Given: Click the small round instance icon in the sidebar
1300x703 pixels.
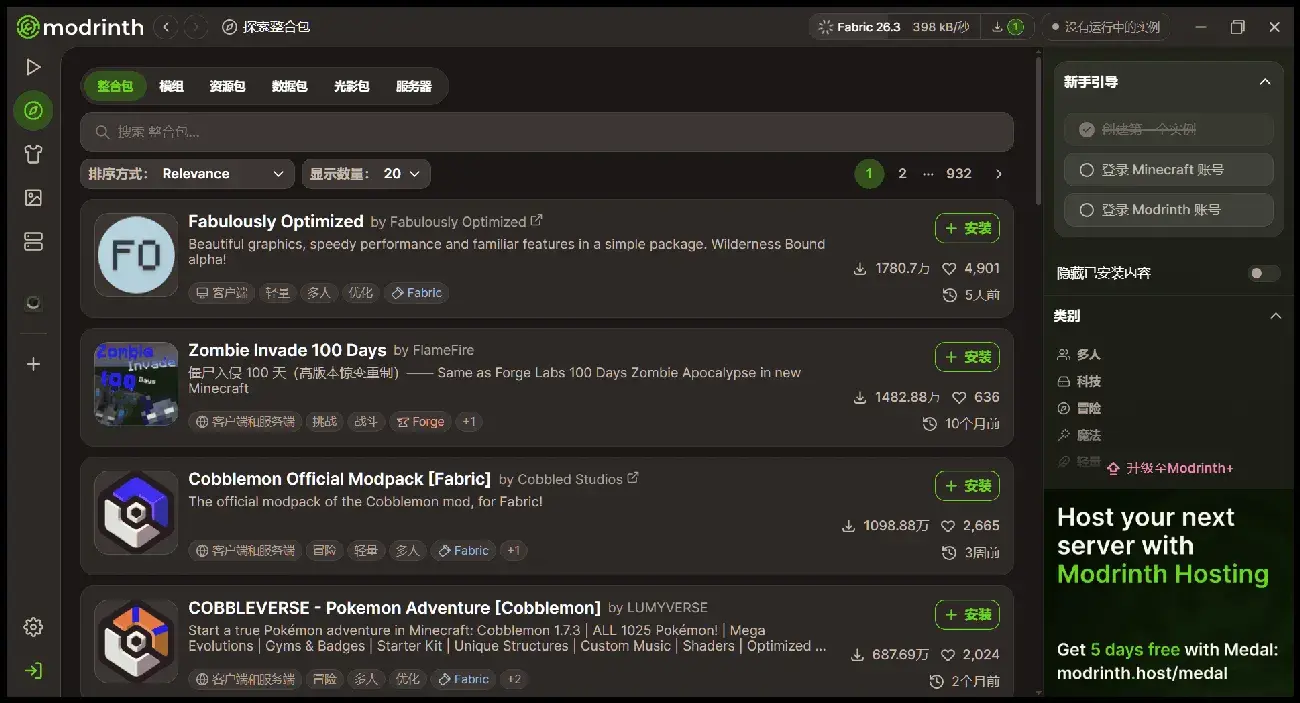Looking at the screenshot, I should click(x=33, y=303).
